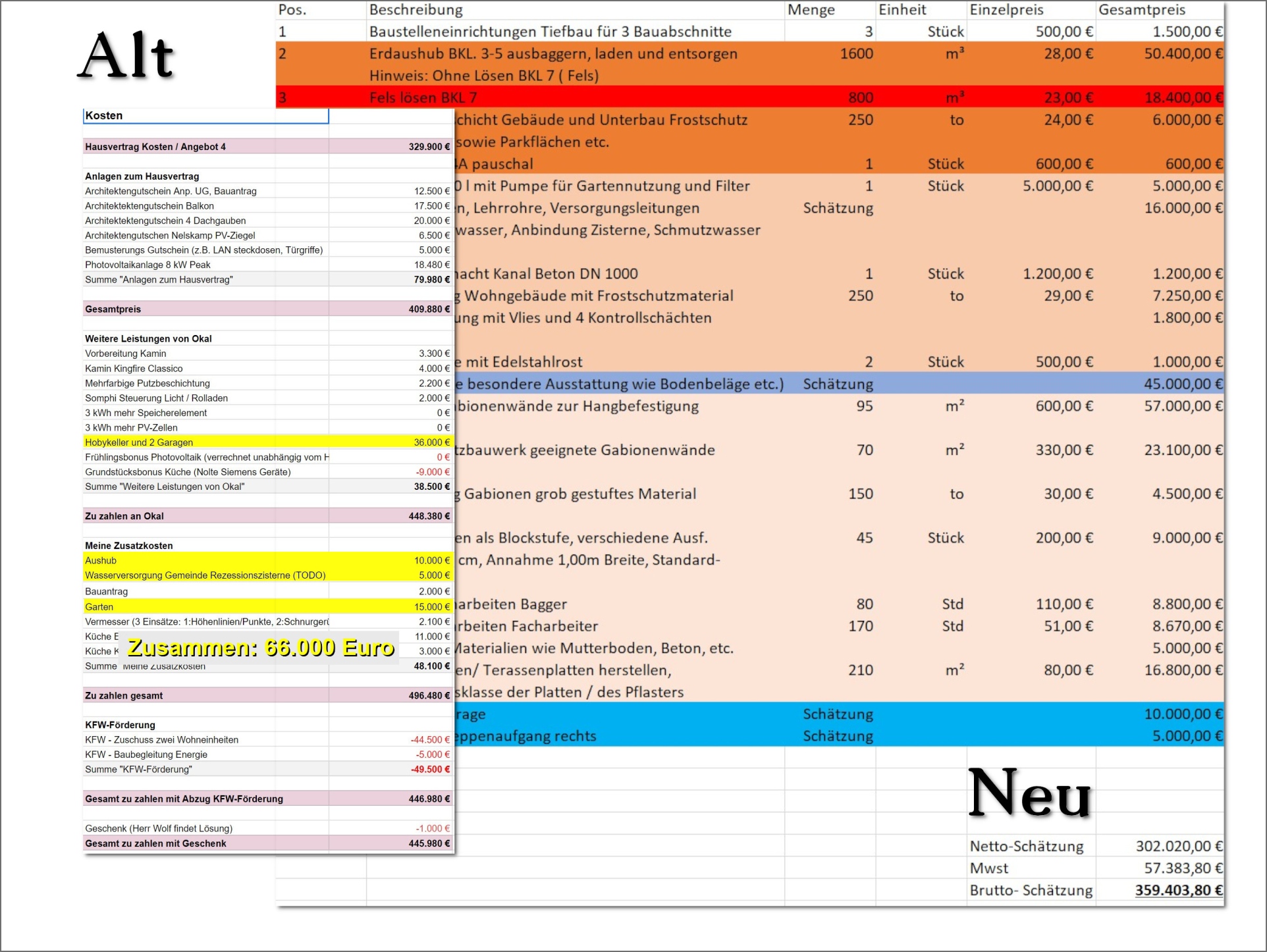Viewport: 1267px width, 952px height.
Task: Click the 'Zu zahlen gesamt' value '496.480 €'
Action: [429, 696]
